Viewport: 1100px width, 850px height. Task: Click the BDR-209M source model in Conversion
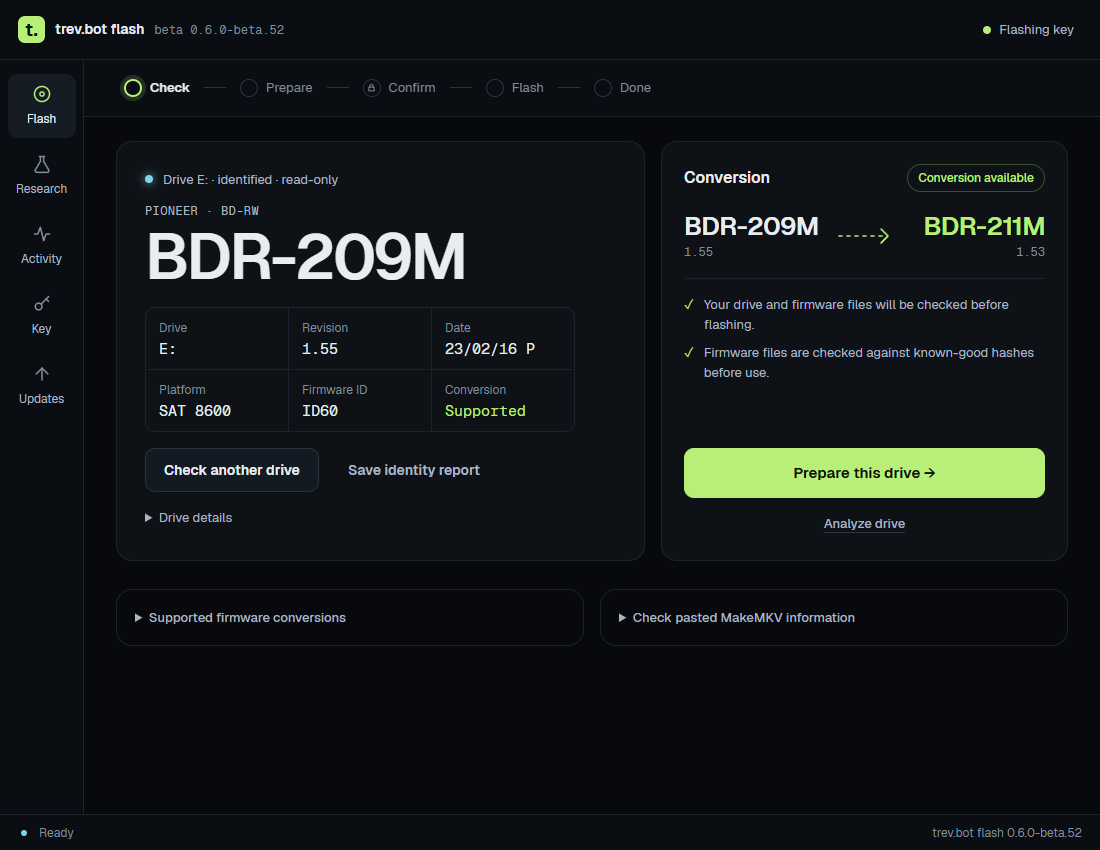751,226
